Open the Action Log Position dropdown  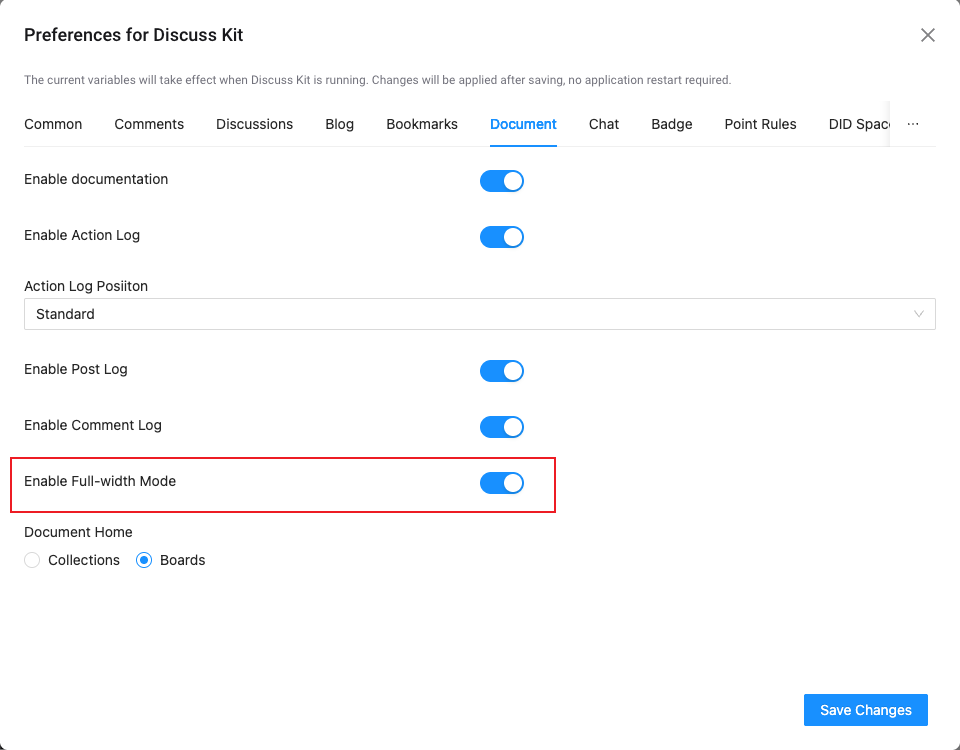tap(479, 314)
